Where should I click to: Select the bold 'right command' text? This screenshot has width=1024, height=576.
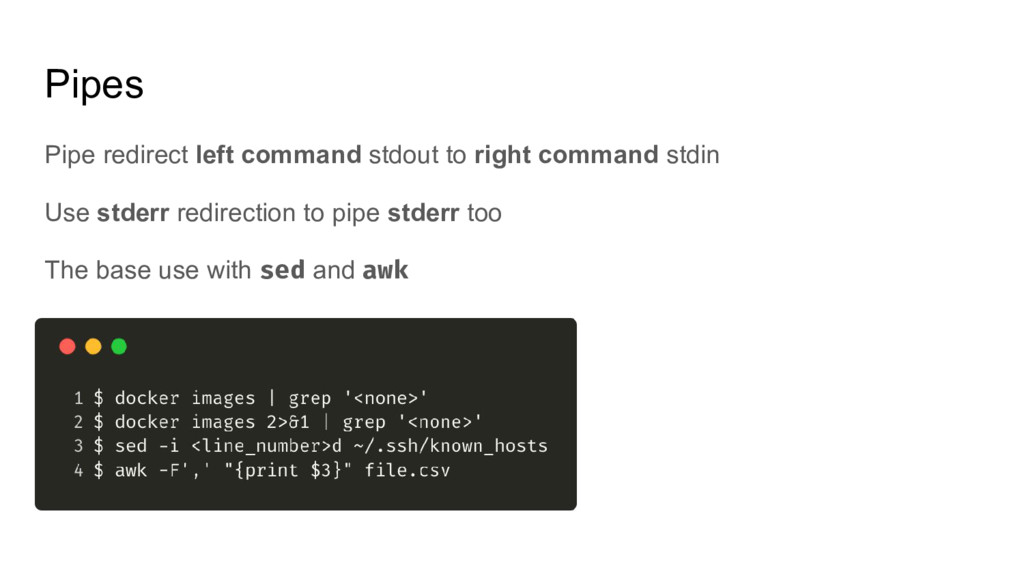tap(566, 155)
